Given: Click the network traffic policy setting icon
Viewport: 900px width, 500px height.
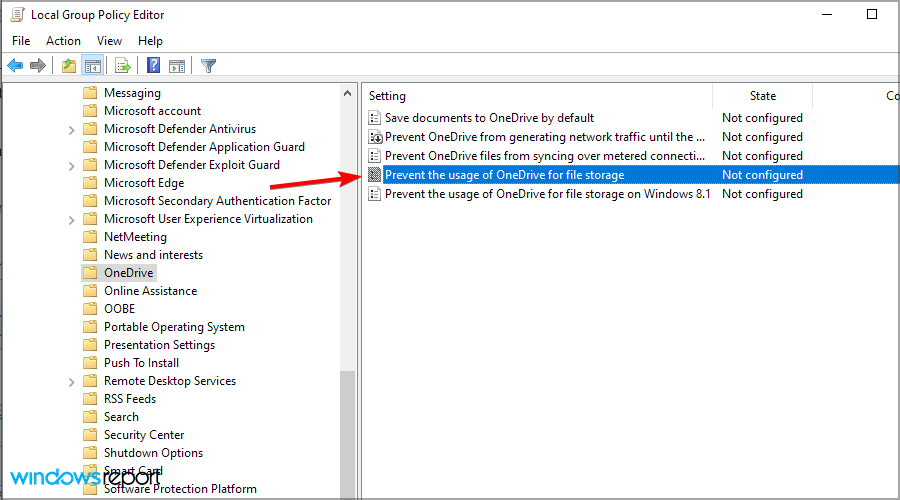Looking at the screenshot, I should (375, 137).
